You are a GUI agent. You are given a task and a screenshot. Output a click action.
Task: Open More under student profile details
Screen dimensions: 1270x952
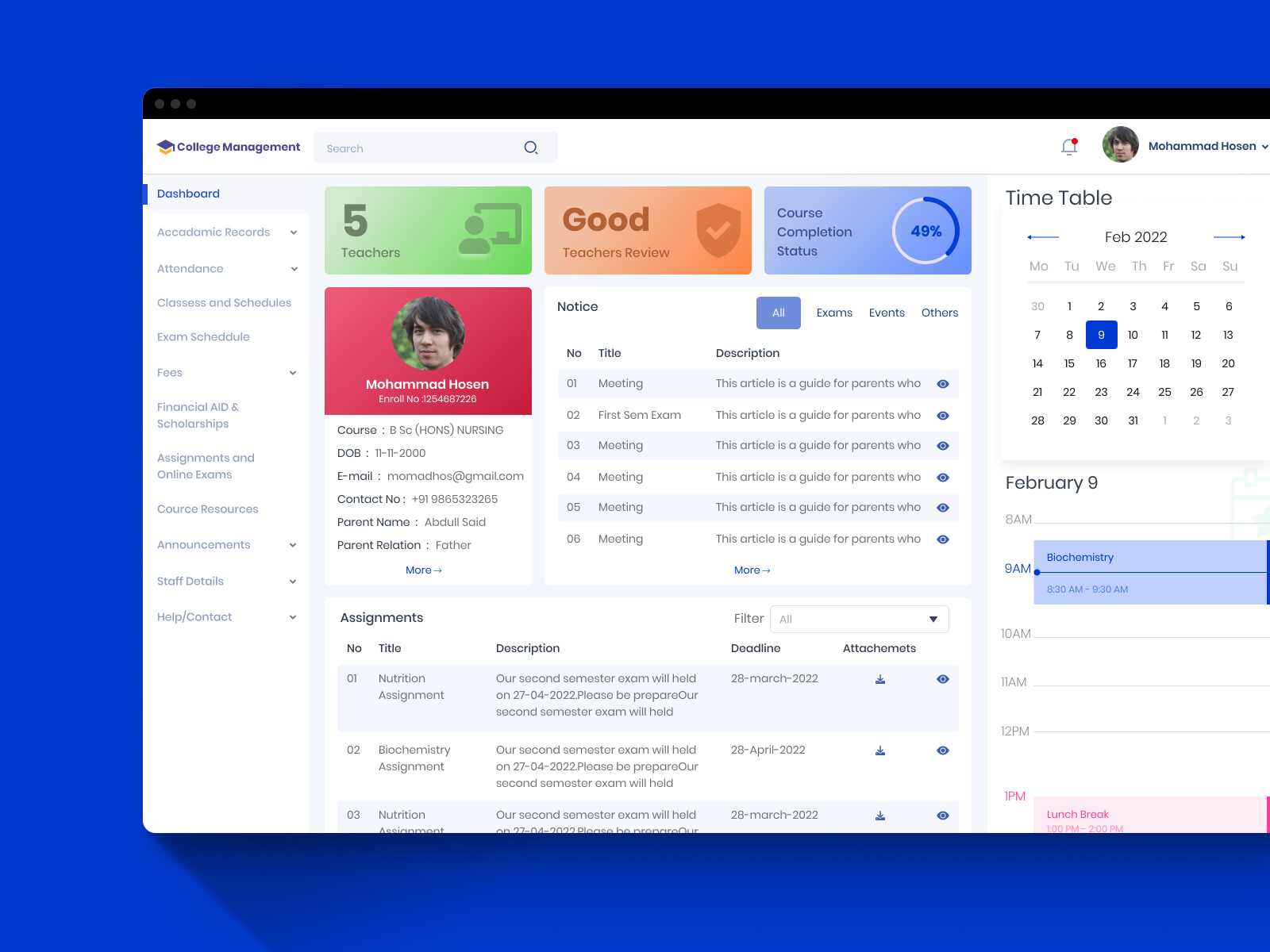tap(423, 570)
